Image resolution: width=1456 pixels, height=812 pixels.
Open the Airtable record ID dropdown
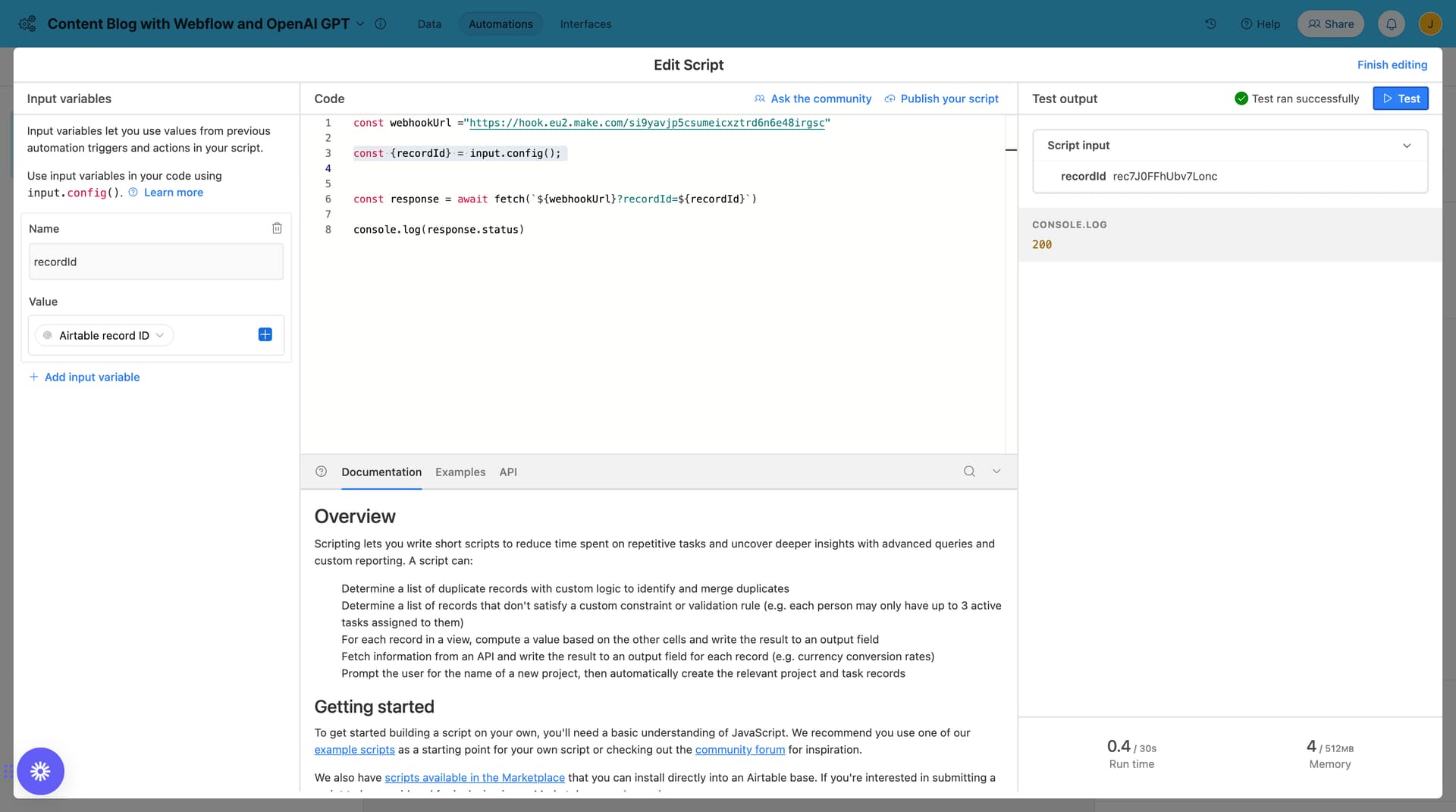[x=105, y=335]
